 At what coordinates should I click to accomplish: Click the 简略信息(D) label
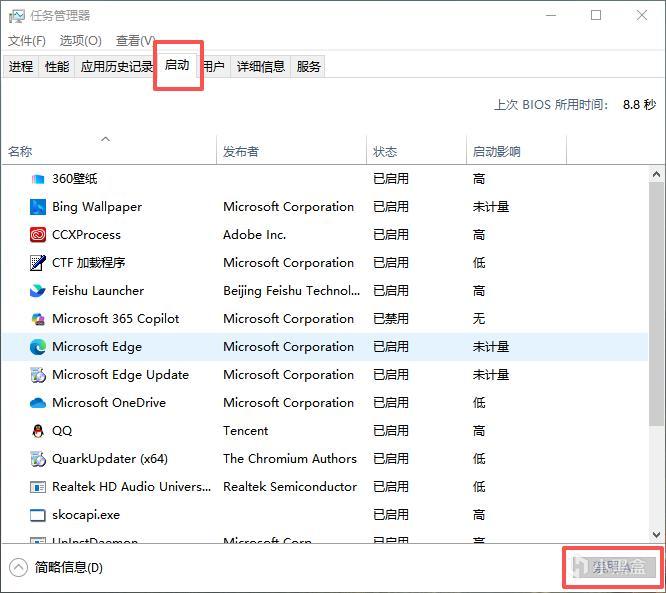(69, 568)
